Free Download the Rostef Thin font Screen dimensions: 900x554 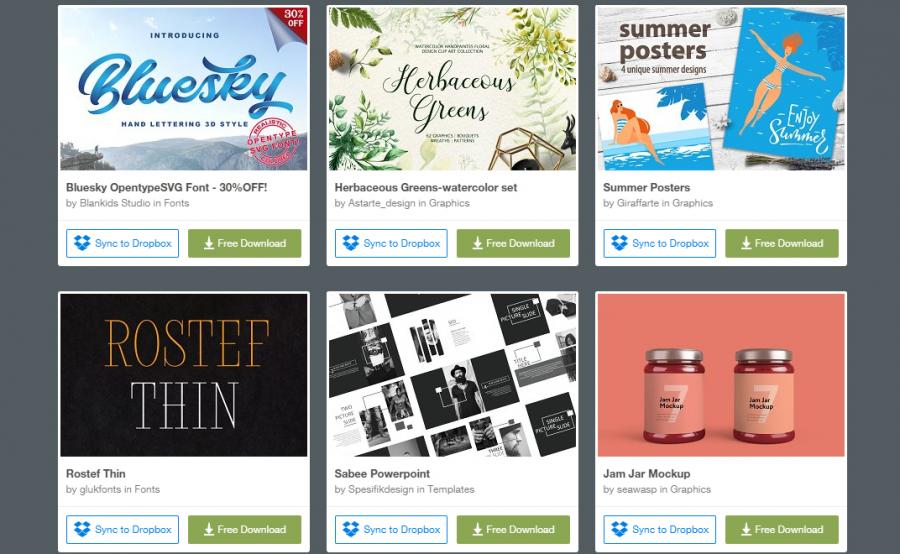(245, 529)
